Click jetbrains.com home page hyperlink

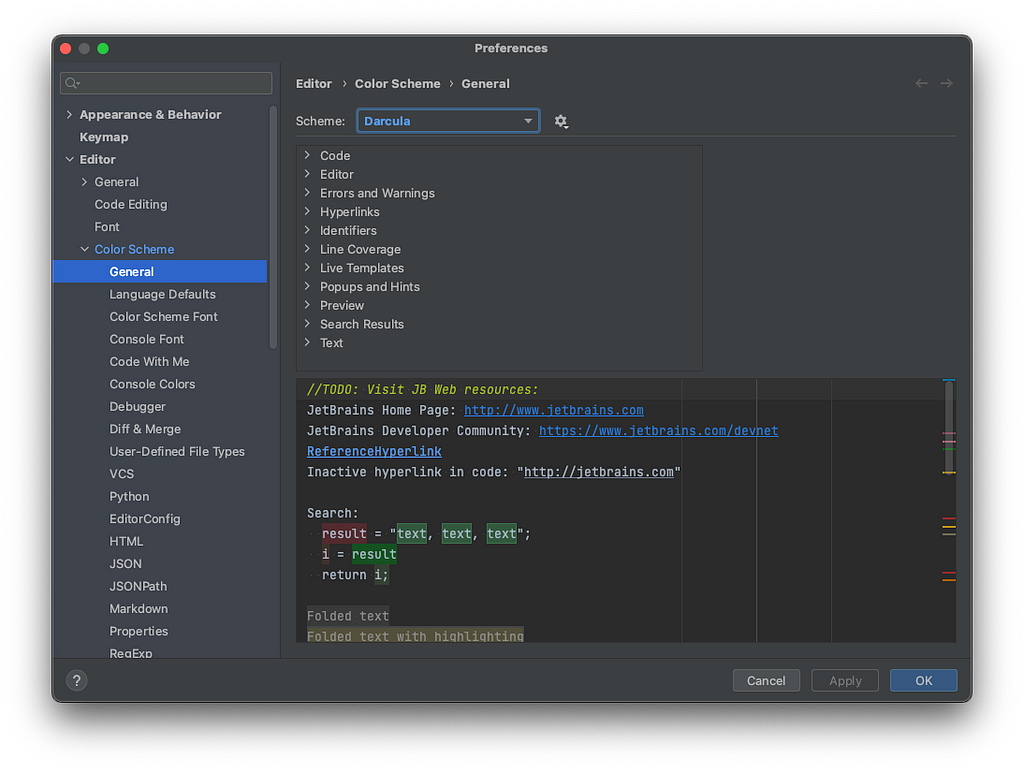554,410
